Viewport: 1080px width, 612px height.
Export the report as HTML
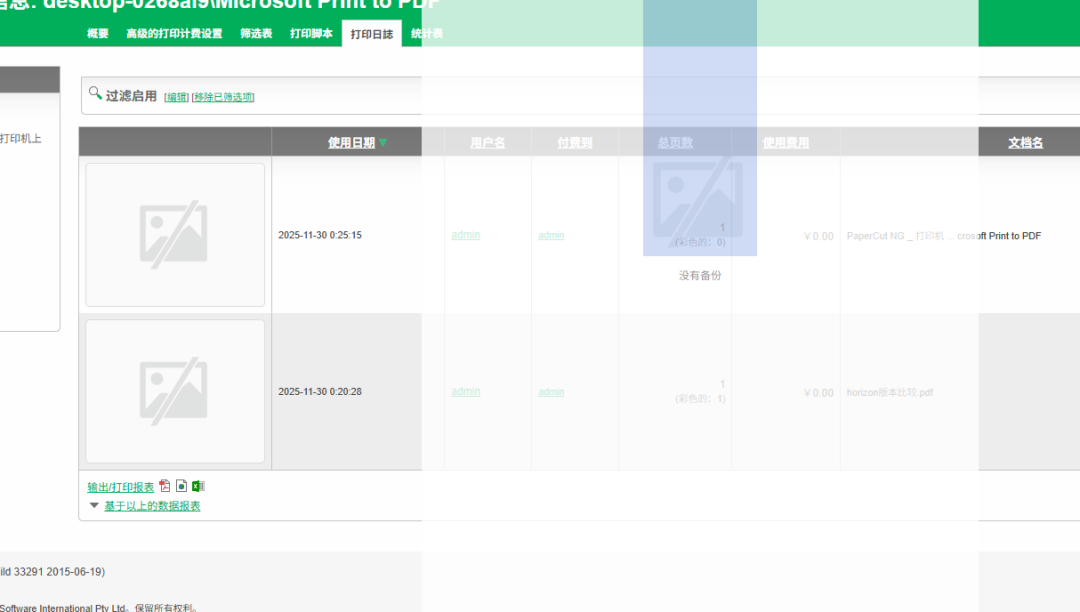(x=181, y=486)
